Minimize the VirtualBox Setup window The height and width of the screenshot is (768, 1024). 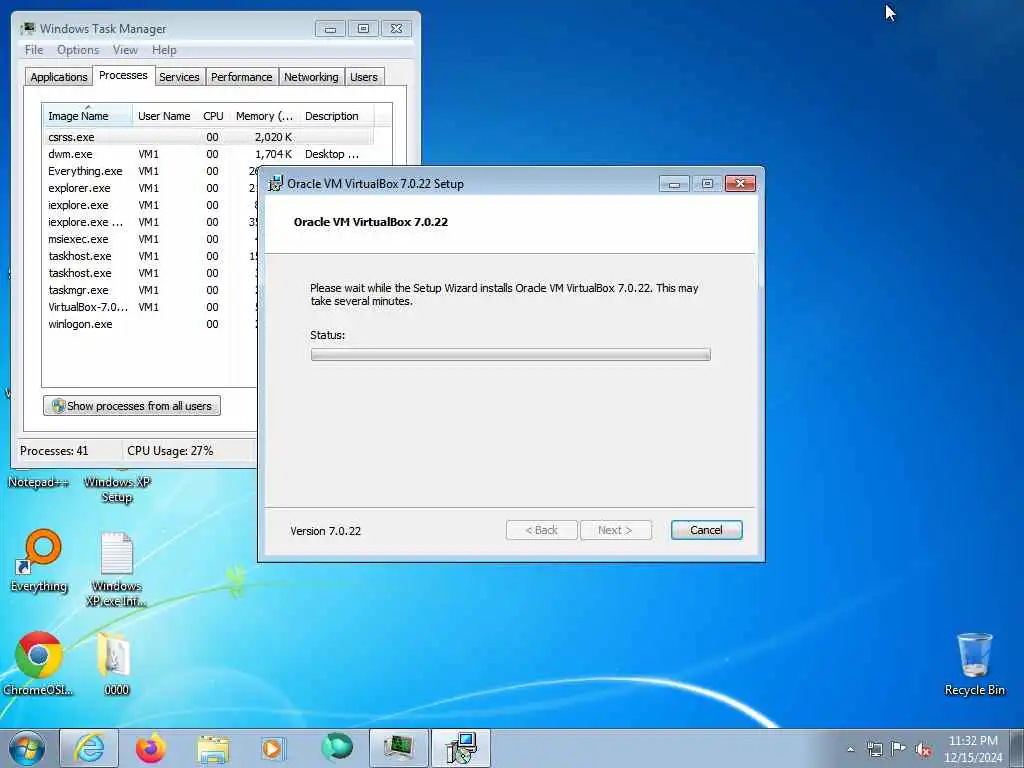(674, 184)
